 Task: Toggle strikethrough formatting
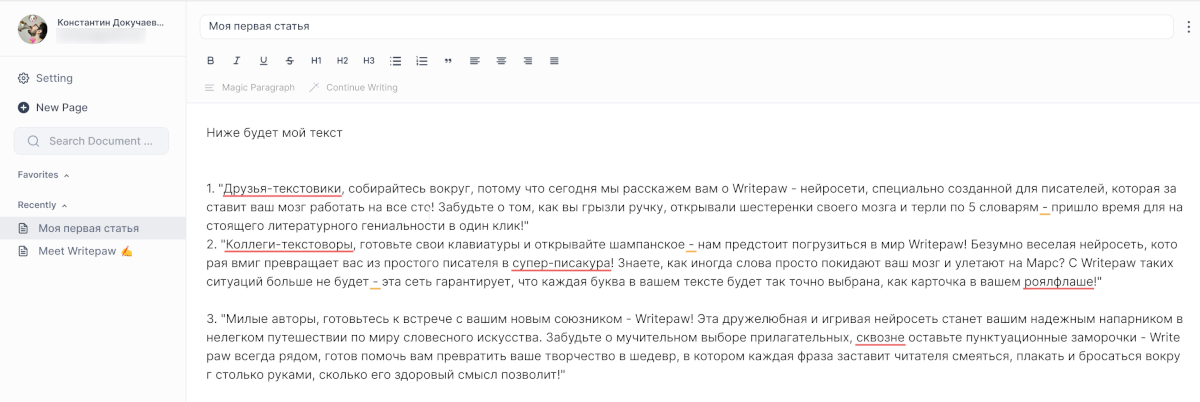289,61
